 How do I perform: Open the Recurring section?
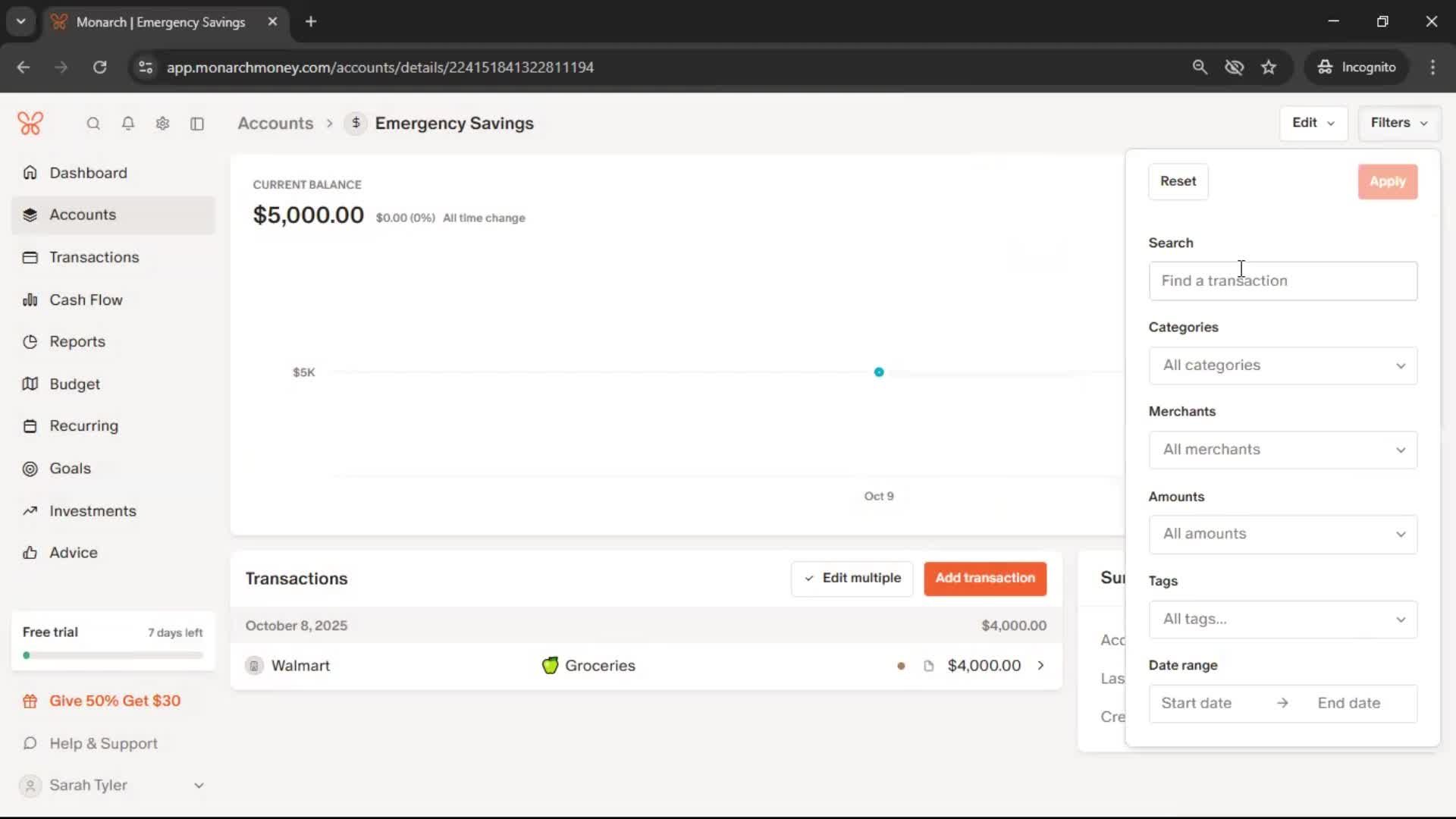[83, 426]
